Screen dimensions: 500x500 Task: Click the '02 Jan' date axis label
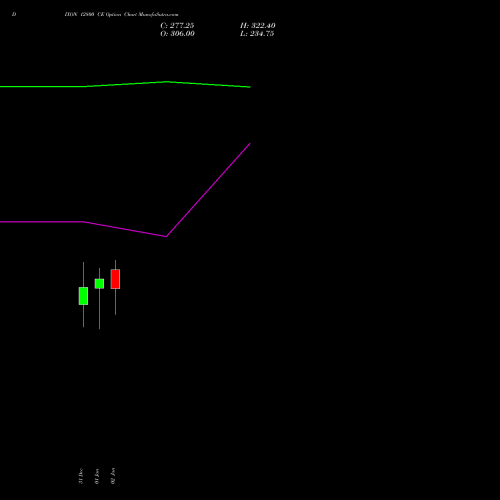click(x=113, y=476)
